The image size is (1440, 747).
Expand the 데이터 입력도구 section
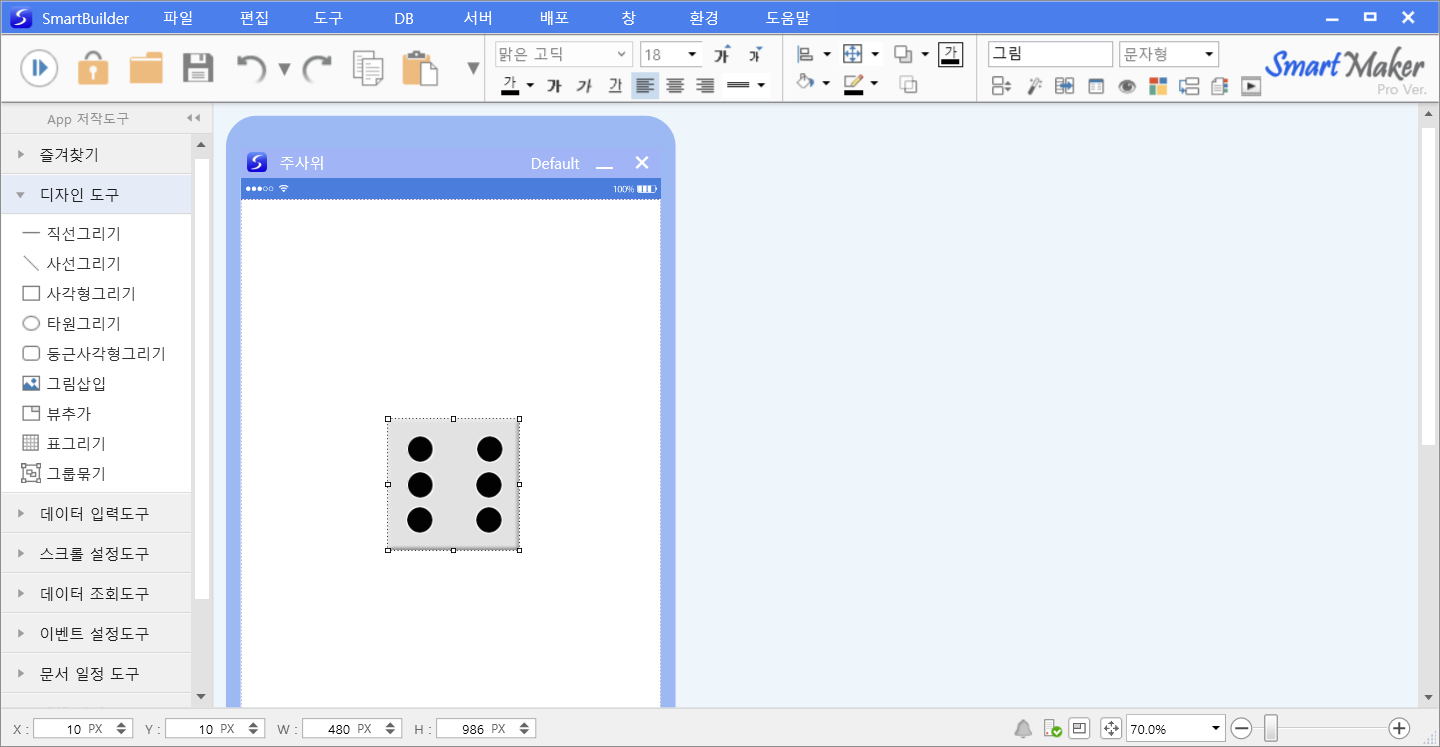[96, 513]
